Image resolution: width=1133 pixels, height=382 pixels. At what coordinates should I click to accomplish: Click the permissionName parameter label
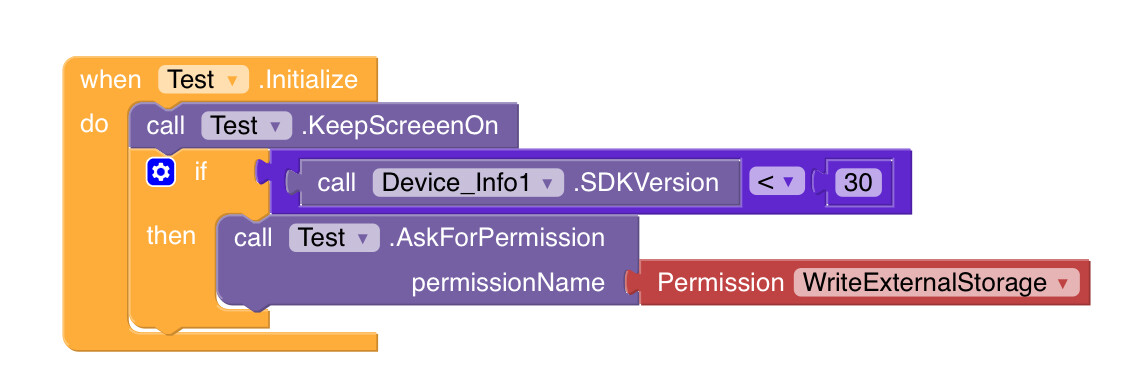coord(508,282)
